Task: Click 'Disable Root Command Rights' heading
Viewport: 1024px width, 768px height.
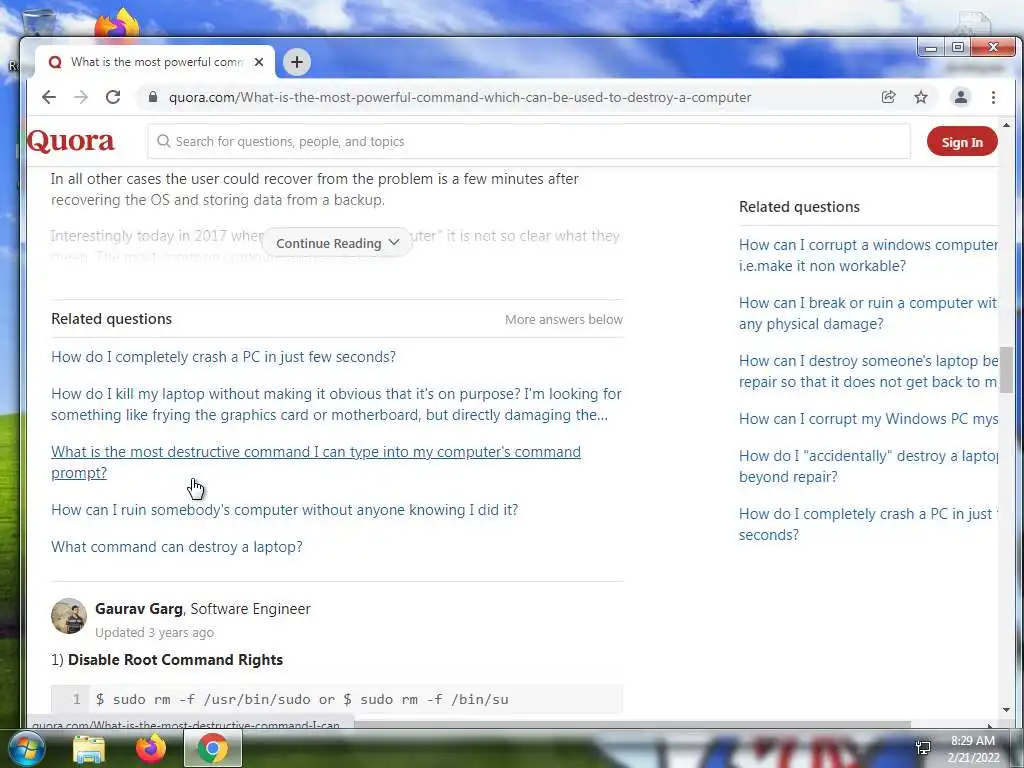Action: 175,660
